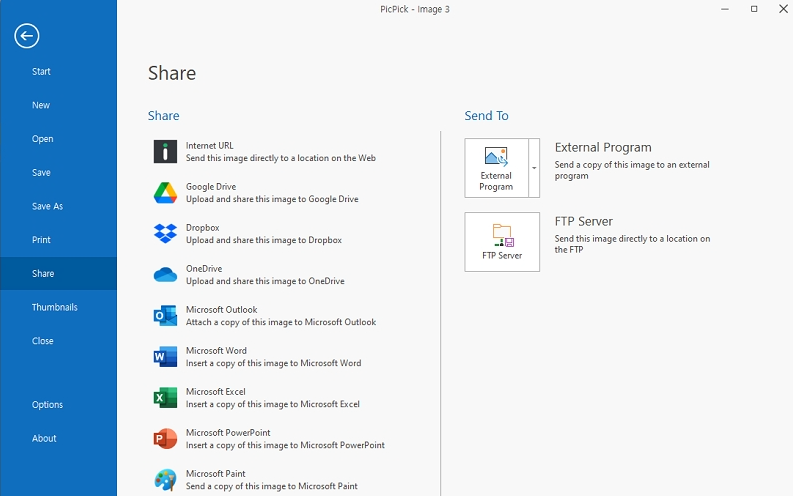Click 'Attach a copy of this image to Microsoft Outlook'

click(x=281, y=322)
